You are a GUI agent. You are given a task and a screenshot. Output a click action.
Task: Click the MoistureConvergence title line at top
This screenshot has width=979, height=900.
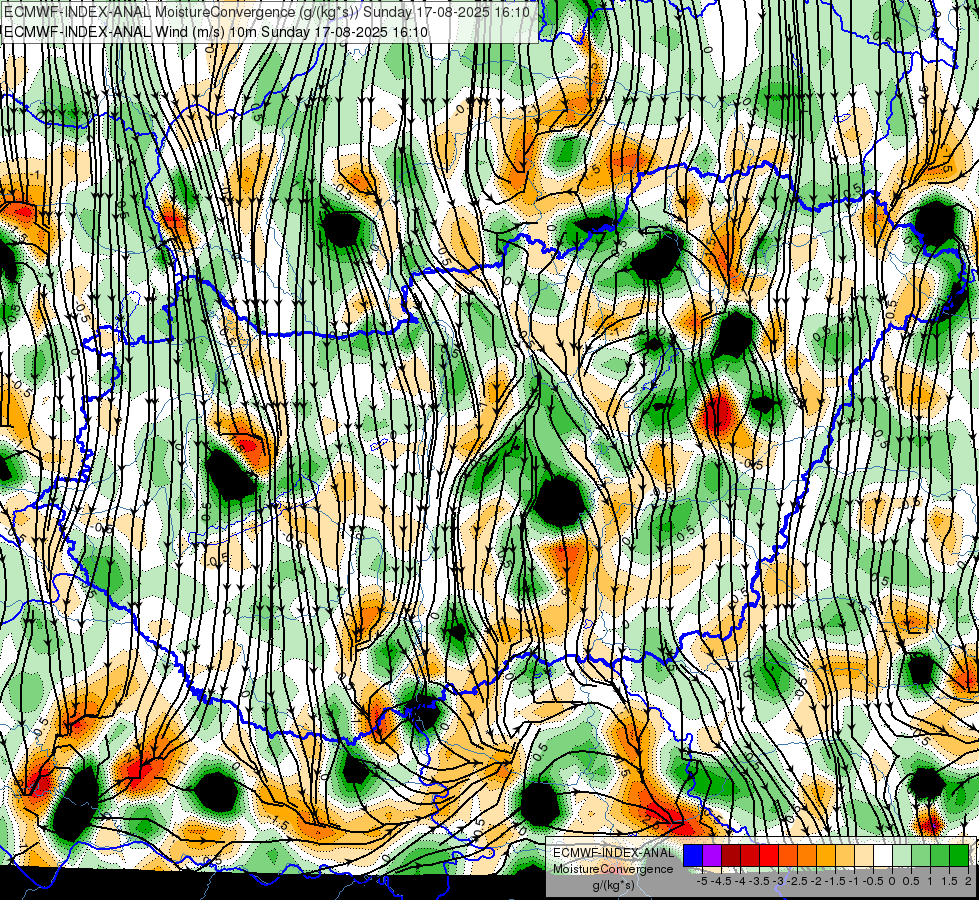click(x=267, y=12)
